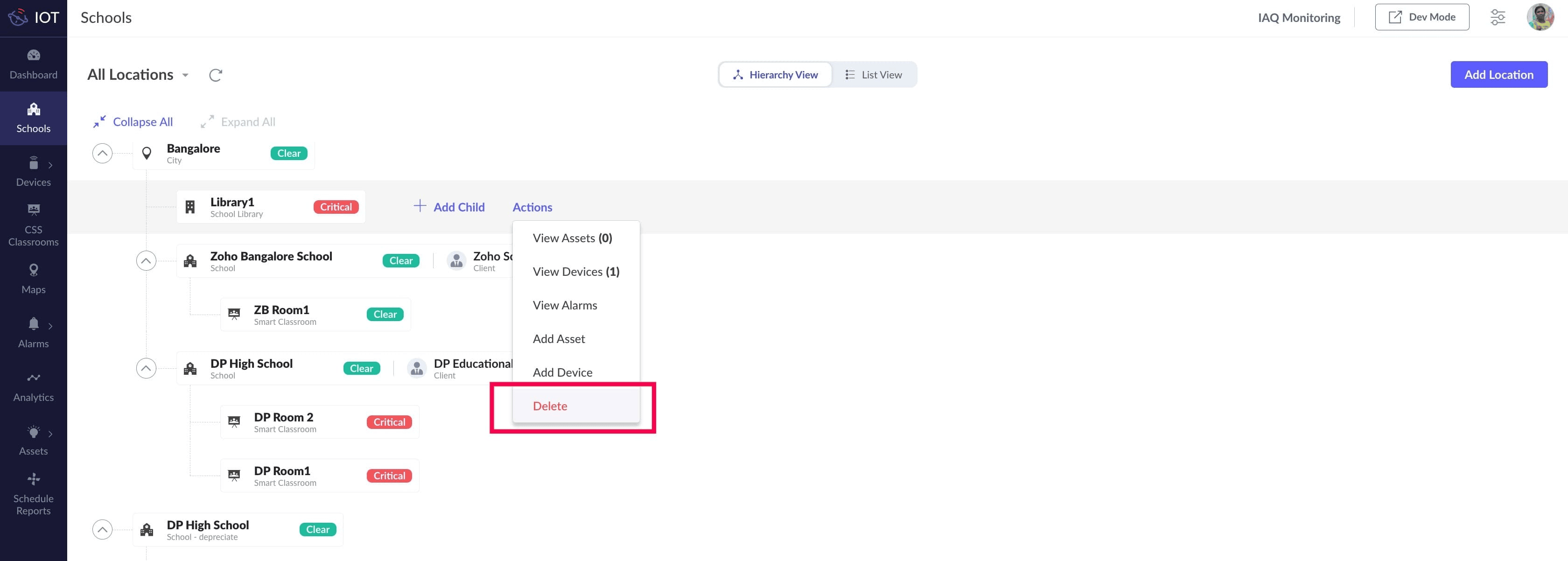1568x561 pixels.
Task: Switch to Hierarchy View
Action: (776, 75)
